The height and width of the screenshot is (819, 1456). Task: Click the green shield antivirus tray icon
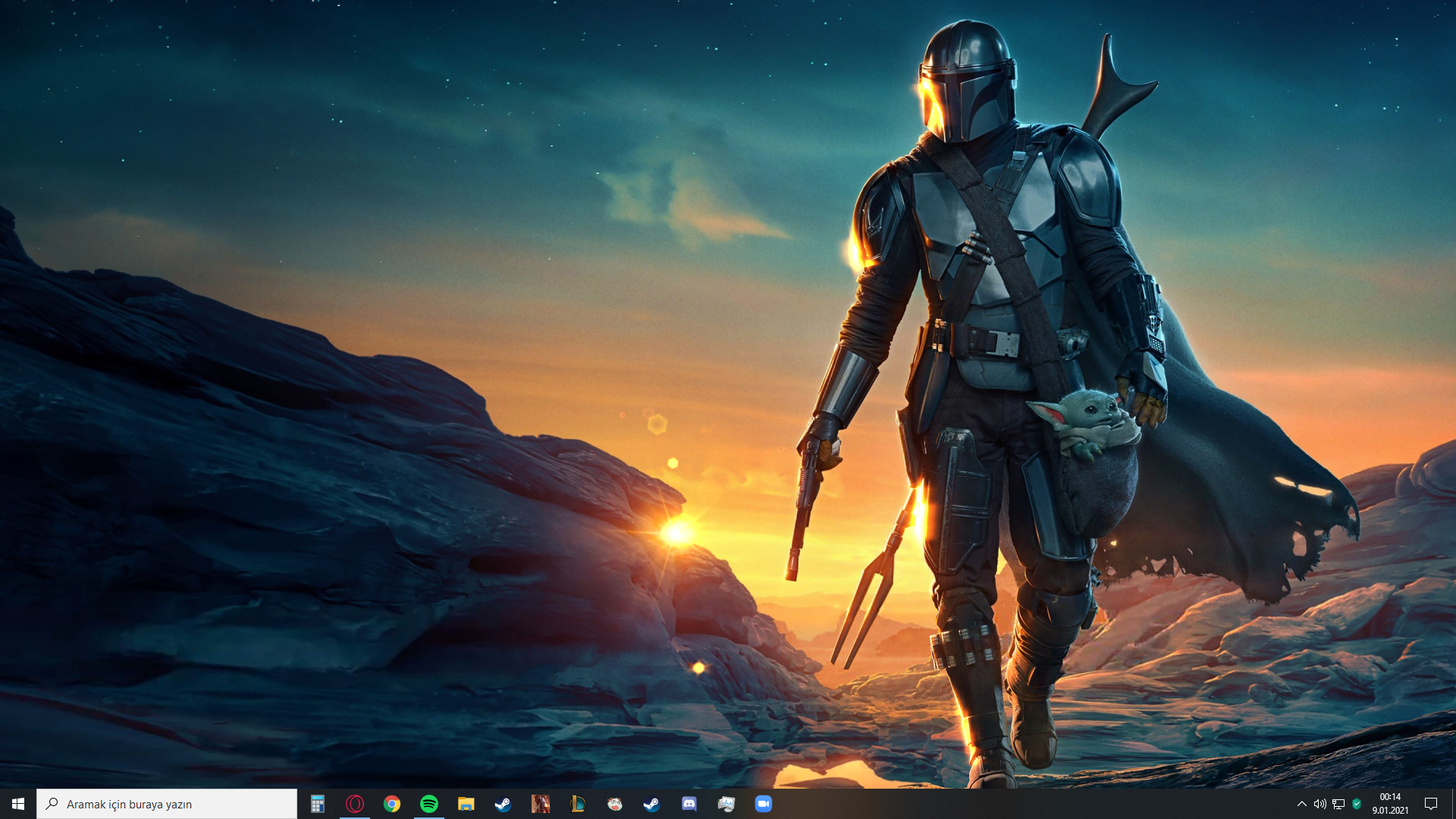[1357, 804]
